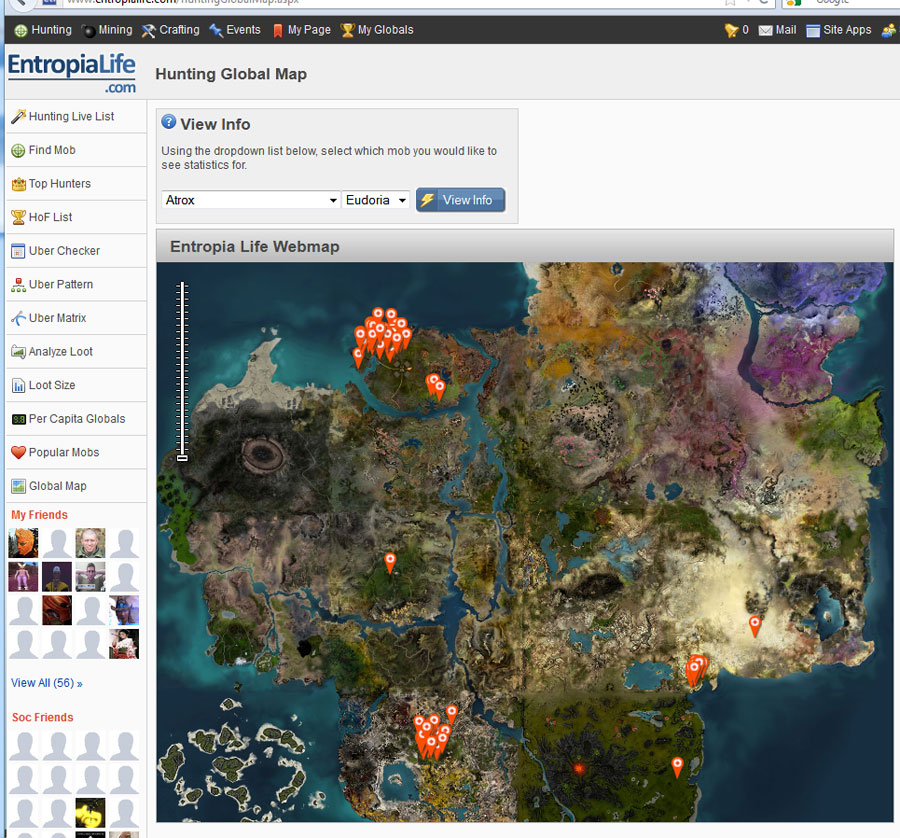Open Uber Pattern from the sidebar
Screen dimensions: 900x838
click(x=76, y=285)
